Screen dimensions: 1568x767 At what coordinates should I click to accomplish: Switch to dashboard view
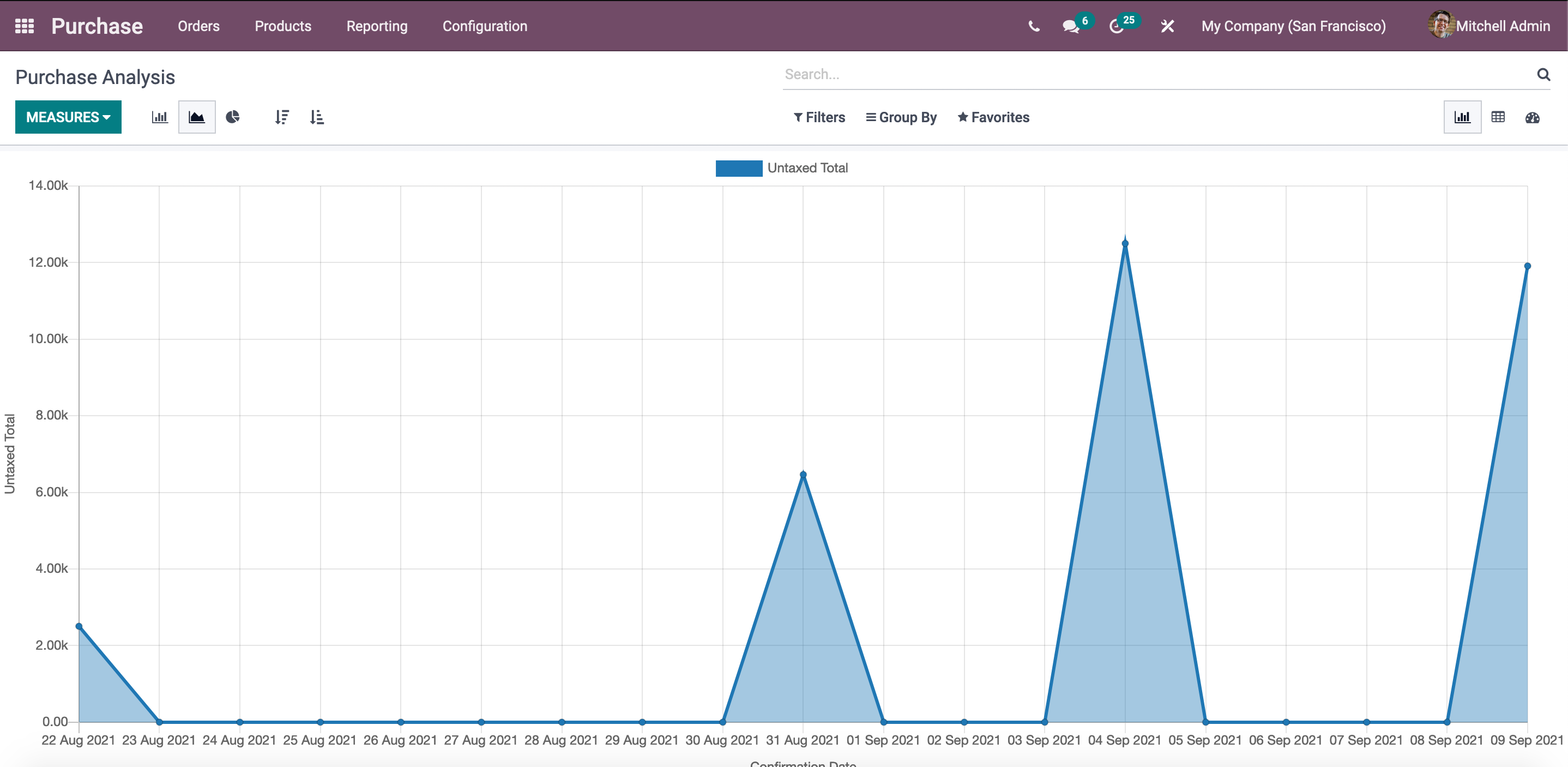[1532, 117]
